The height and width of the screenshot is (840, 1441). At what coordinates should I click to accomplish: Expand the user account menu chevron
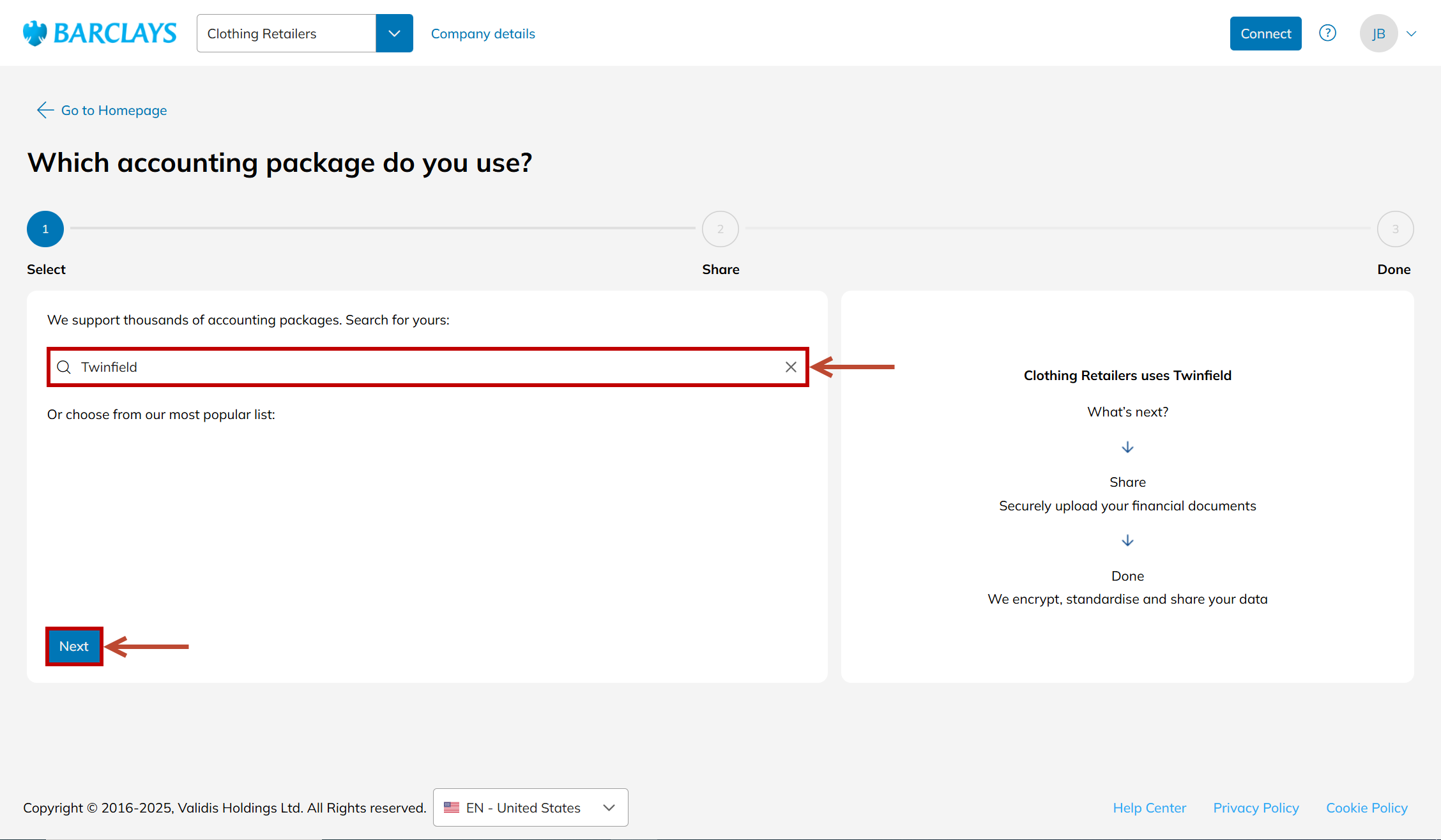click(1412, 34)
